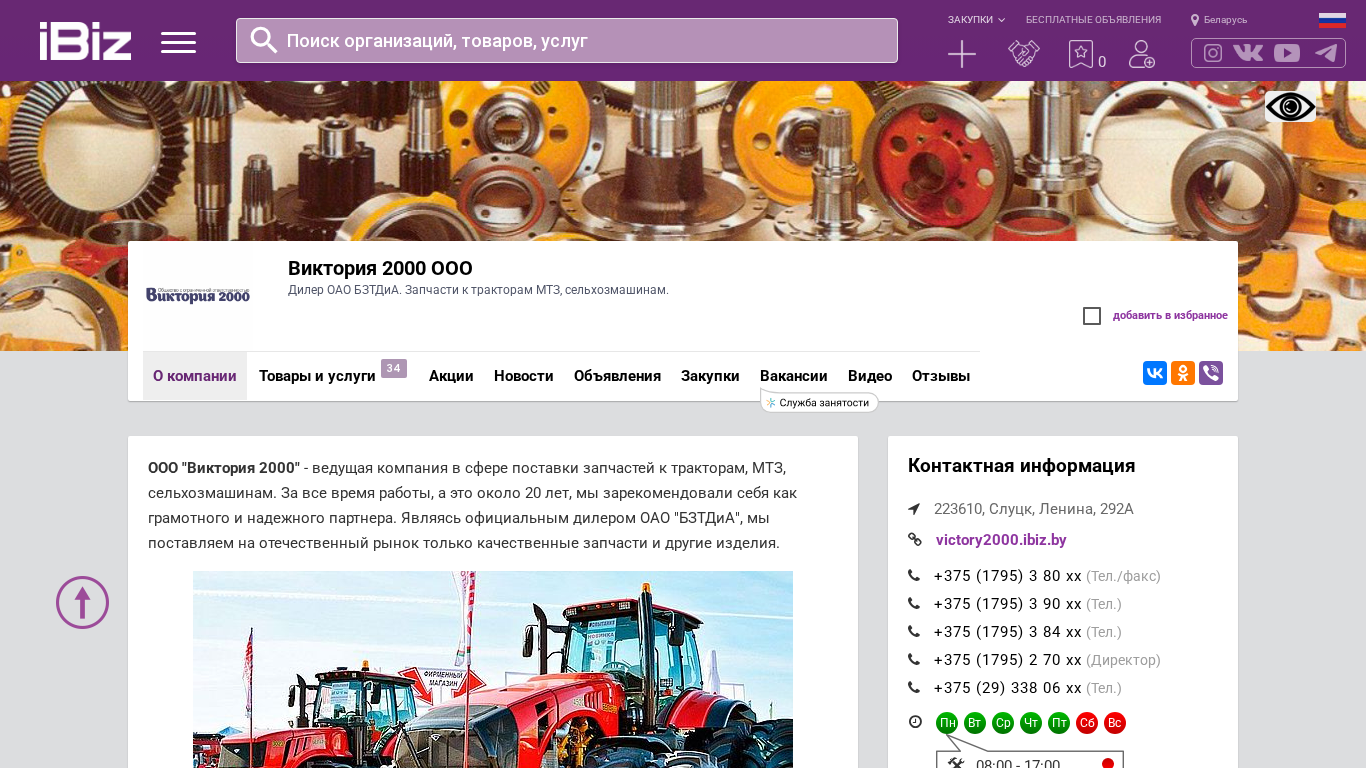Open the hamburger main menu
1366x768 pixels.
[178, 42]
